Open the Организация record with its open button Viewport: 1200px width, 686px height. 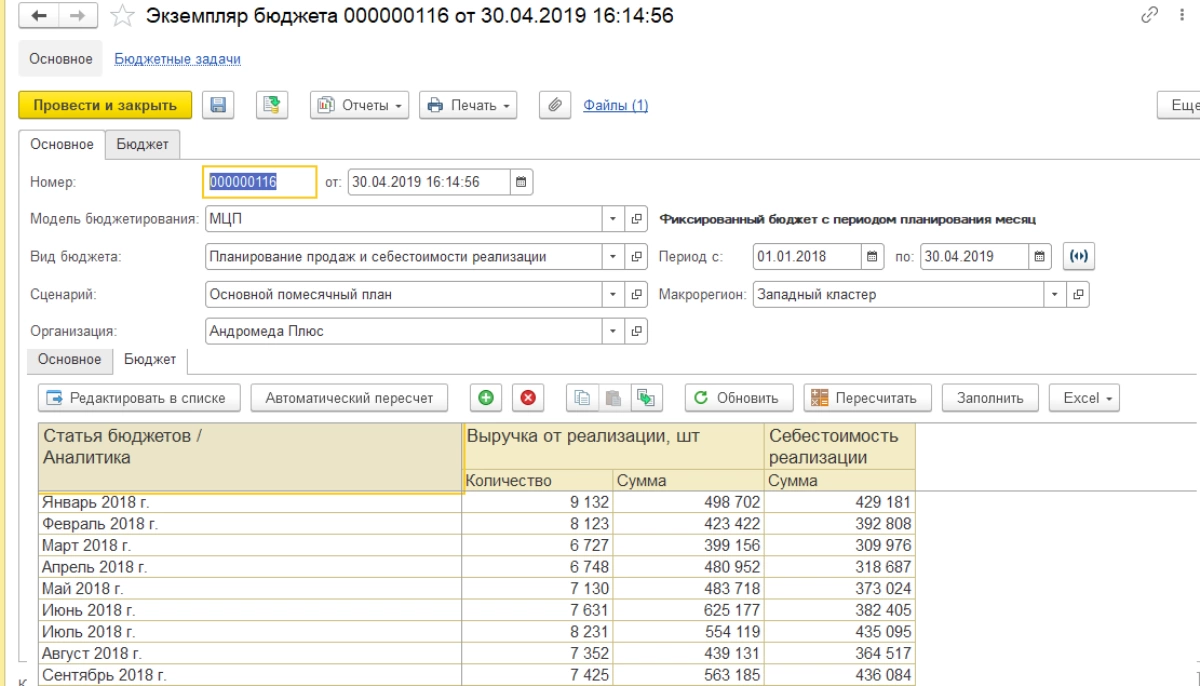636,331
